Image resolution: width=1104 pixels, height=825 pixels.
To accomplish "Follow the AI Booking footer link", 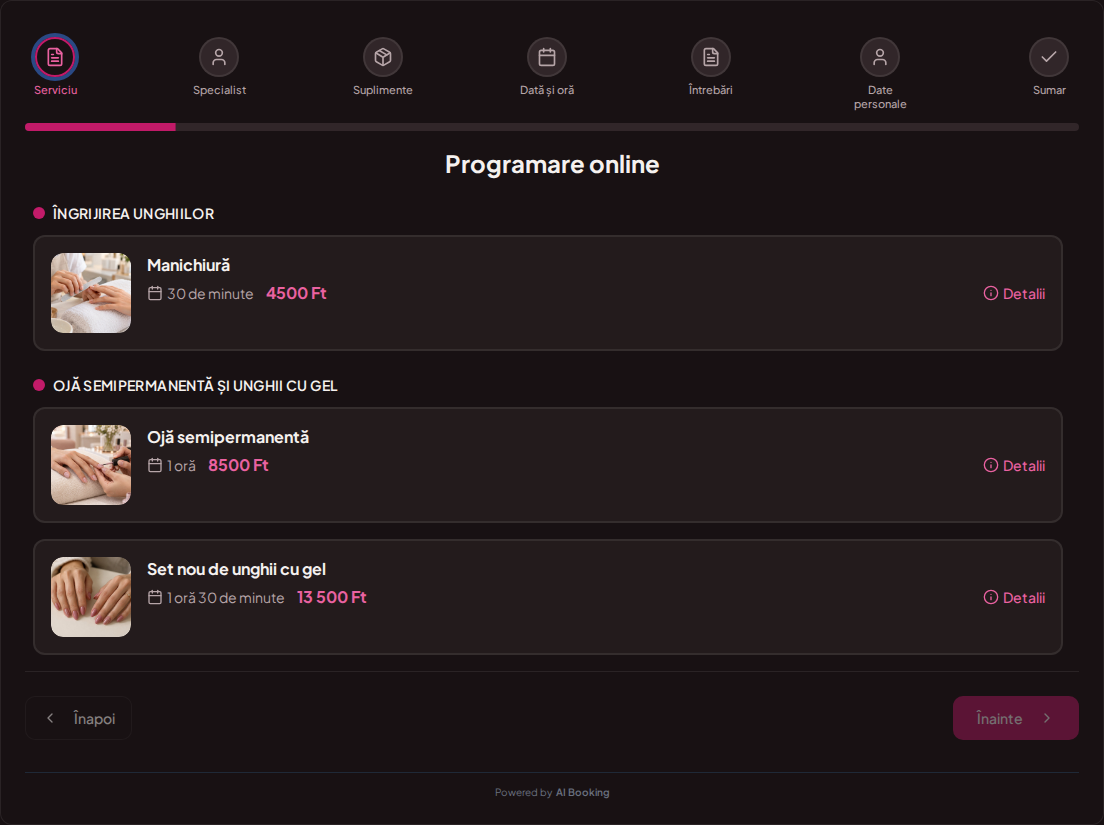I will 582,793.
